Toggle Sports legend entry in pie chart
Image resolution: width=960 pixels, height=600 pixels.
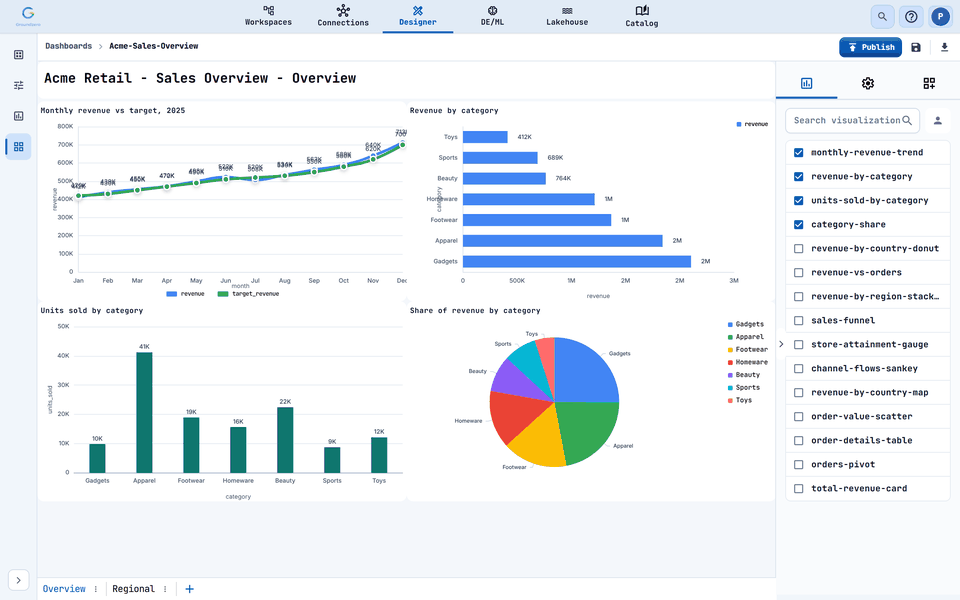pyautogui.click(x=744, y=388)
